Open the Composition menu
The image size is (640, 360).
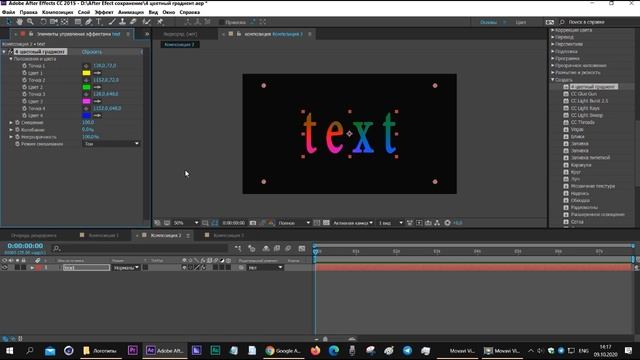point(58,12)
